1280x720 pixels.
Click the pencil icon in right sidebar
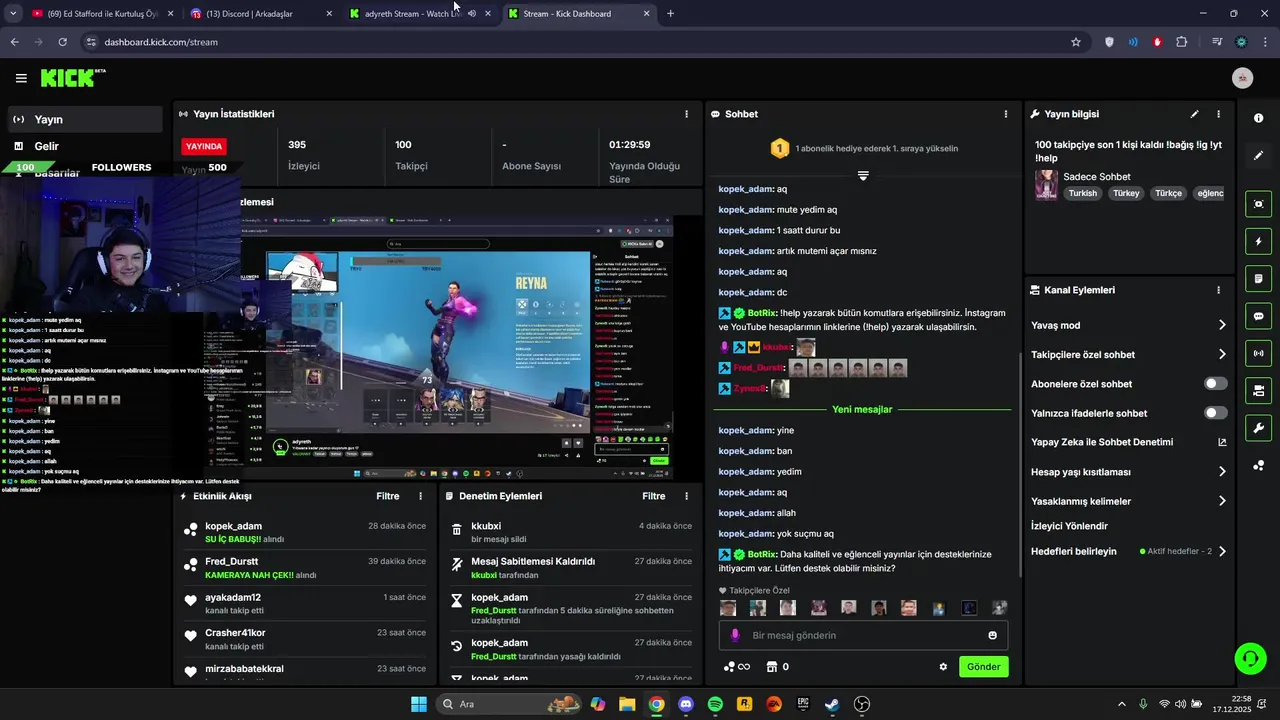[x=1258, y=156]
